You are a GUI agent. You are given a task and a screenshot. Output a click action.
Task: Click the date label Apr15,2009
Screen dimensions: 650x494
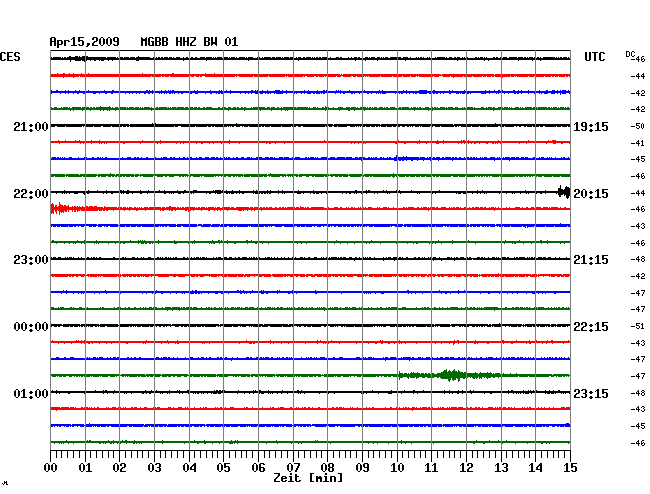tap(84, 42)
